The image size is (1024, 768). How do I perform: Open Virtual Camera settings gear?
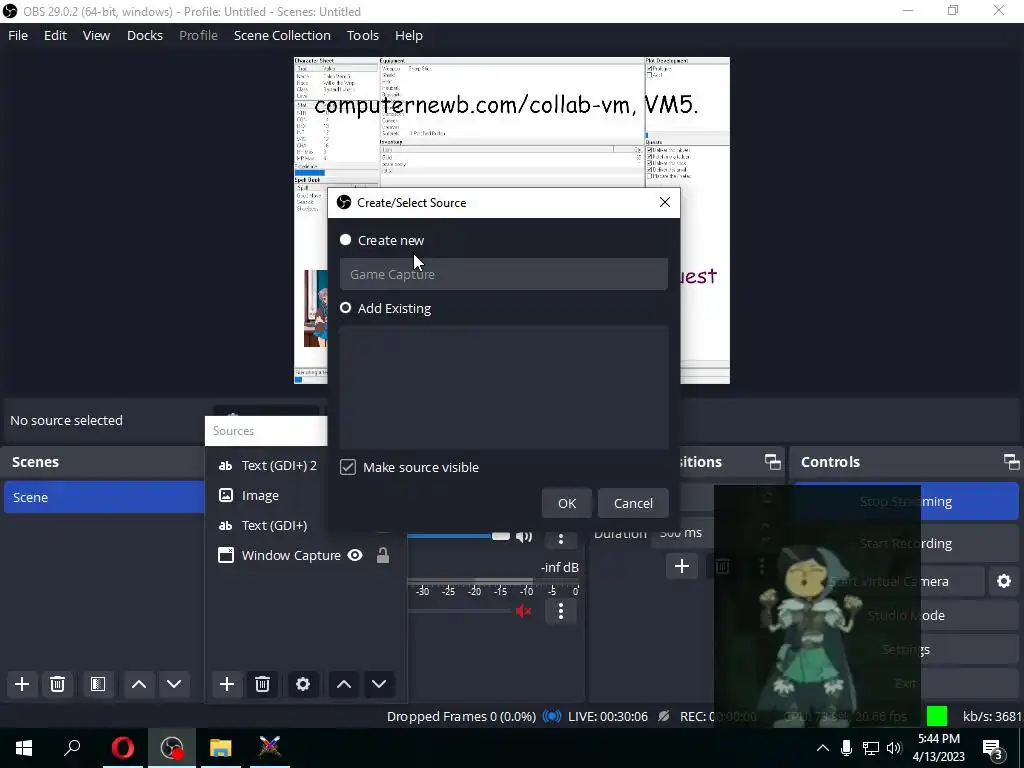(1004, 581)
